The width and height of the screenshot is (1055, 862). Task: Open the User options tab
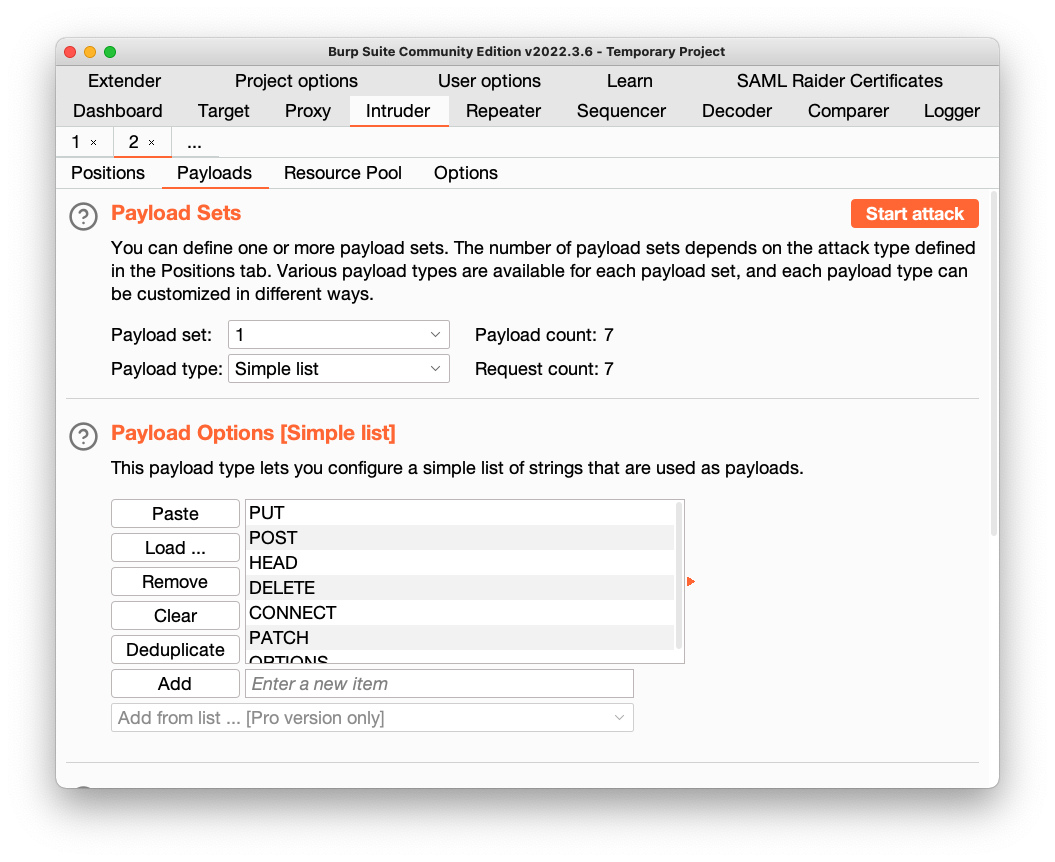point(489,81)
